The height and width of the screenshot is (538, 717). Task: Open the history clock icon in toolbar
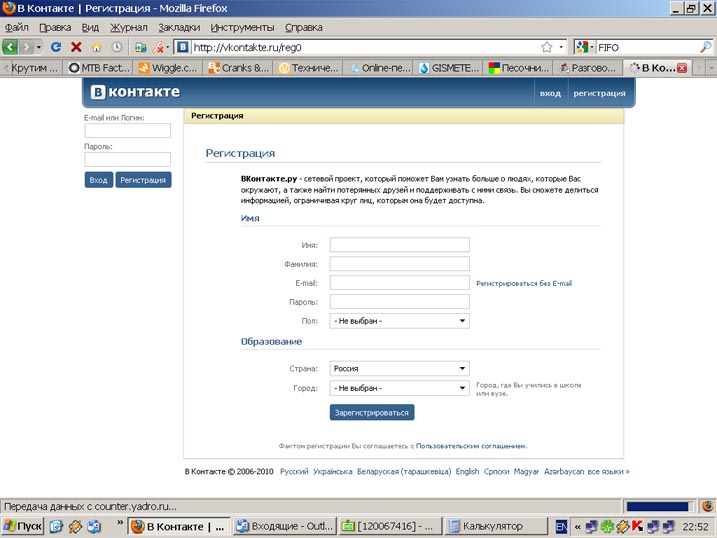117,47
